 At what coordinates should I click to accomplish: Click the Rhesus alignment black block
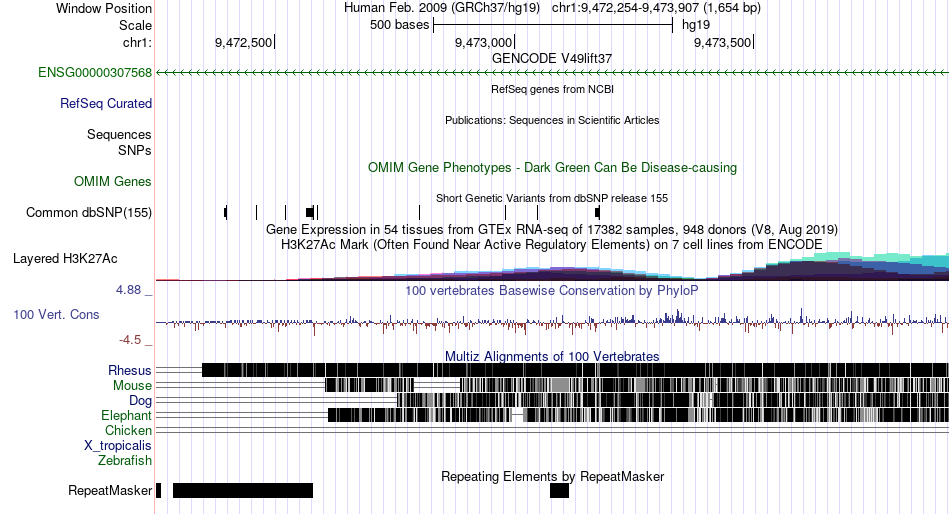click(x=575, y=370)
